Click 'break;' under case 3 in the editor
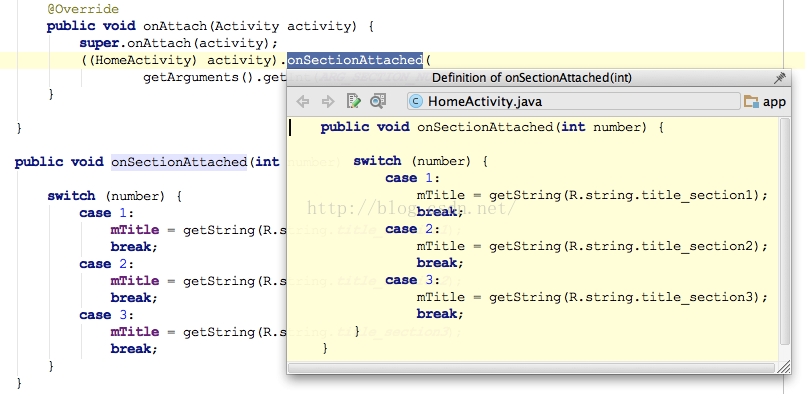The image size is (805, 394). pyautogui.click(x=135, y=349)
